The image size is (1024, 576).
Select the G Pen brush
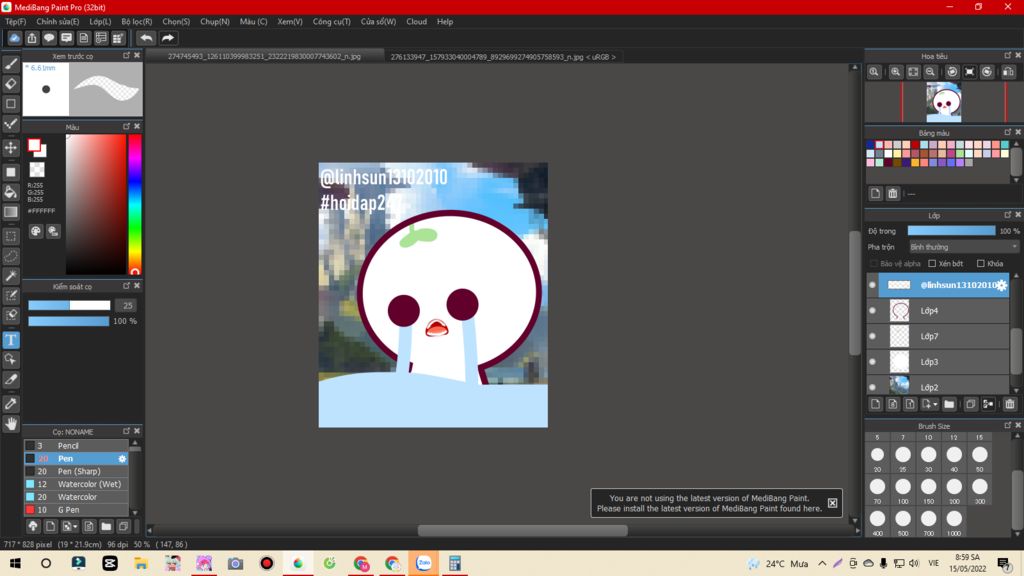coord(76,509)
